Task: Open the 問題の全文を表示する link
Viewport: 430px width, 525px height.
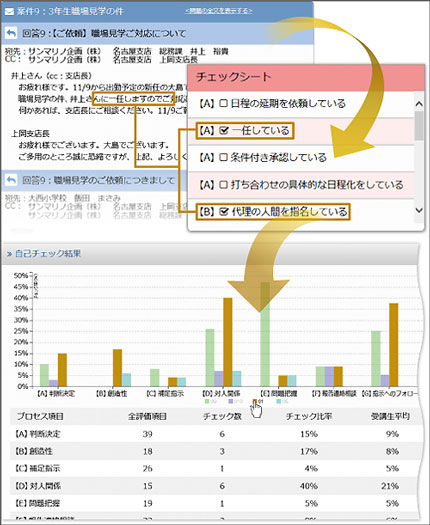Action: pos(219,11)
